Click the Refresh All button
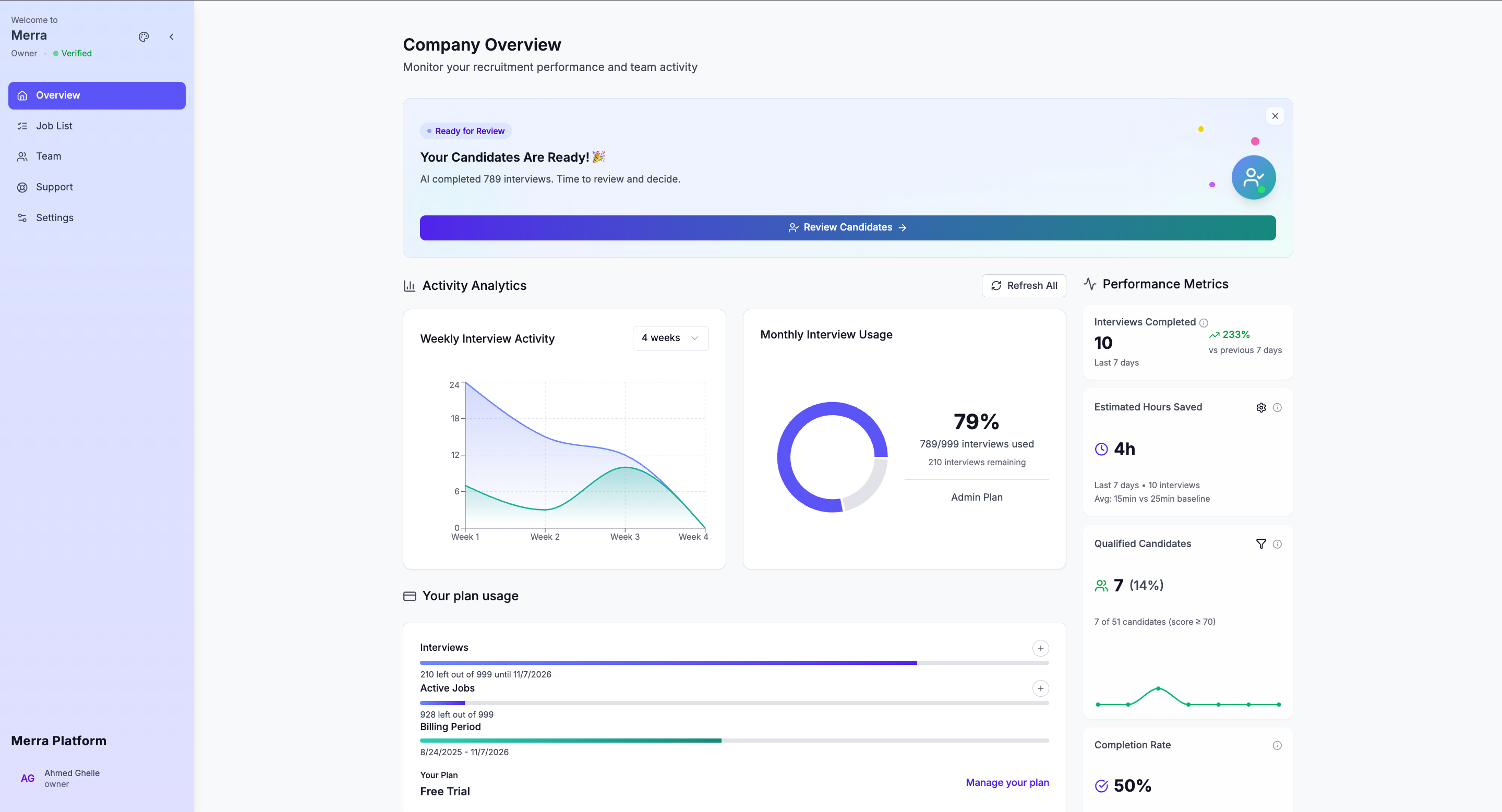Screen dimensions: 1502x812 (1024, 286)
